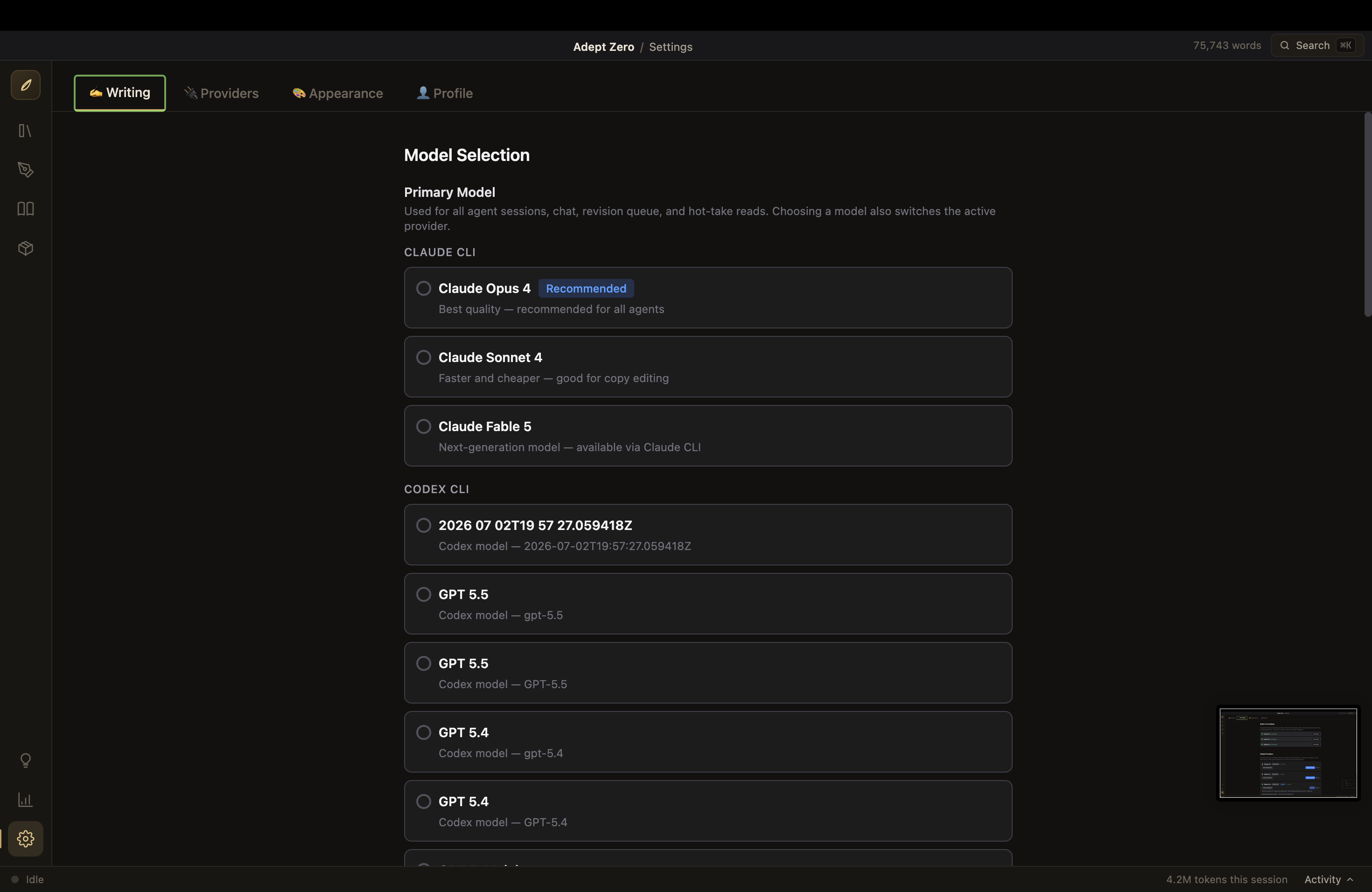Screen dimensions: 1372x892
Task: Switch to the Writing tab
Action: 120,93
